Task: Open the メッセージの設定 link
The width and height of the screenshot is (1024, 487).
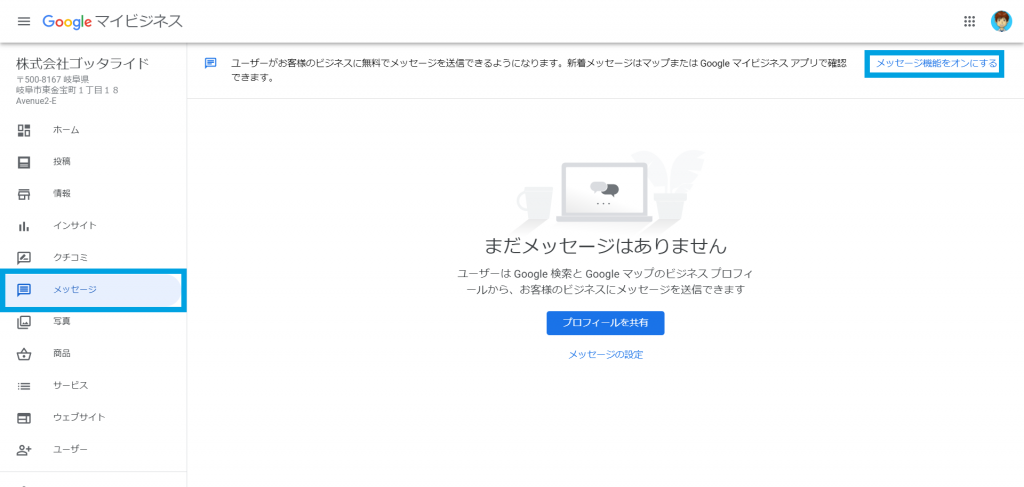Action: 605,355
